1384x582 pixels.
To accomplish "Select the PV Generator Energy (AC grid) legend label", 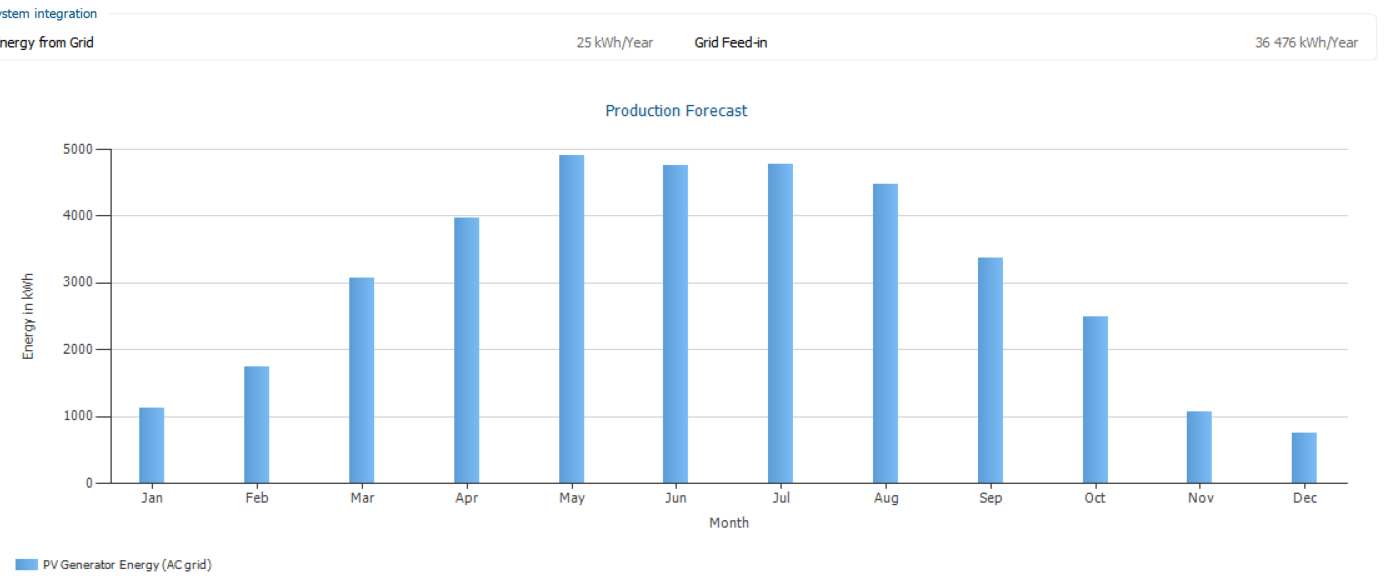I will tap(127, 565).
